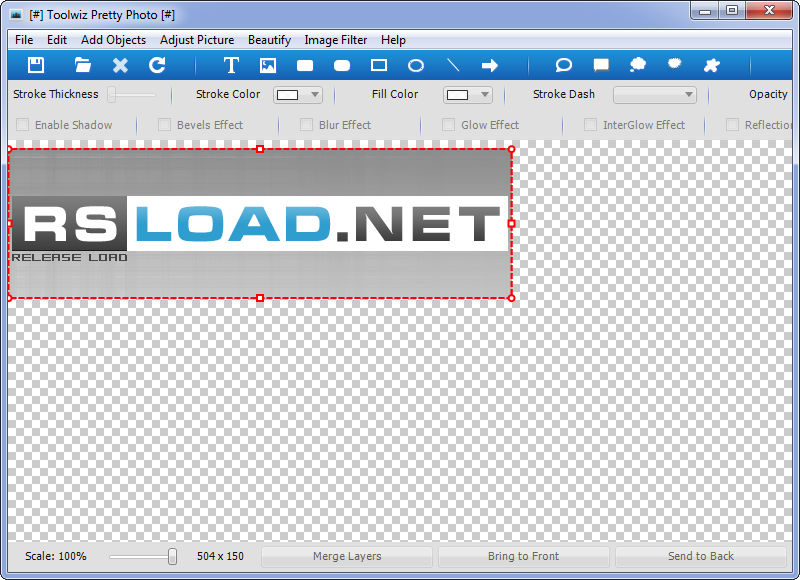Select the filled rounded rectangle tool
800x580 pixels.
point(342,66)
